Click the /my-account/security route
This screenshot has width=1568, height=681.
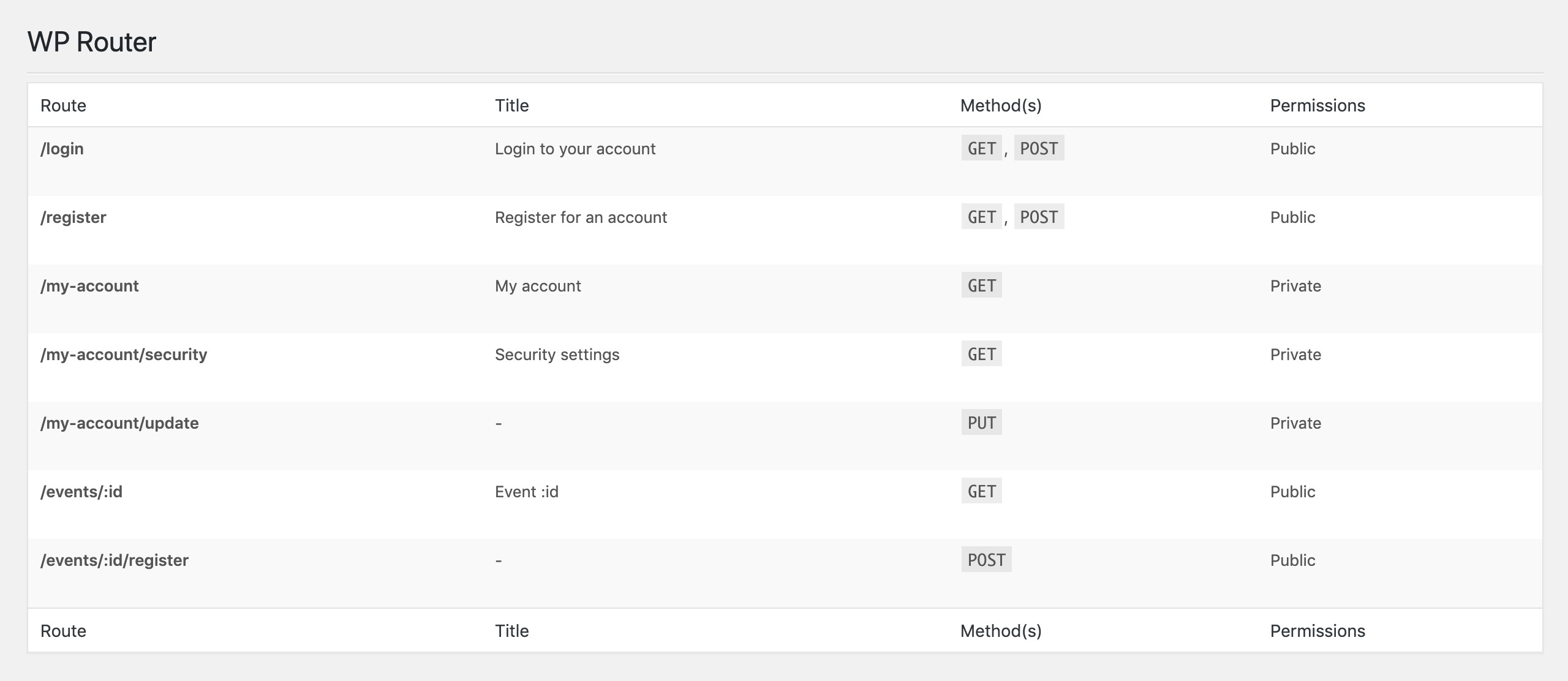[x=124, y=355]
